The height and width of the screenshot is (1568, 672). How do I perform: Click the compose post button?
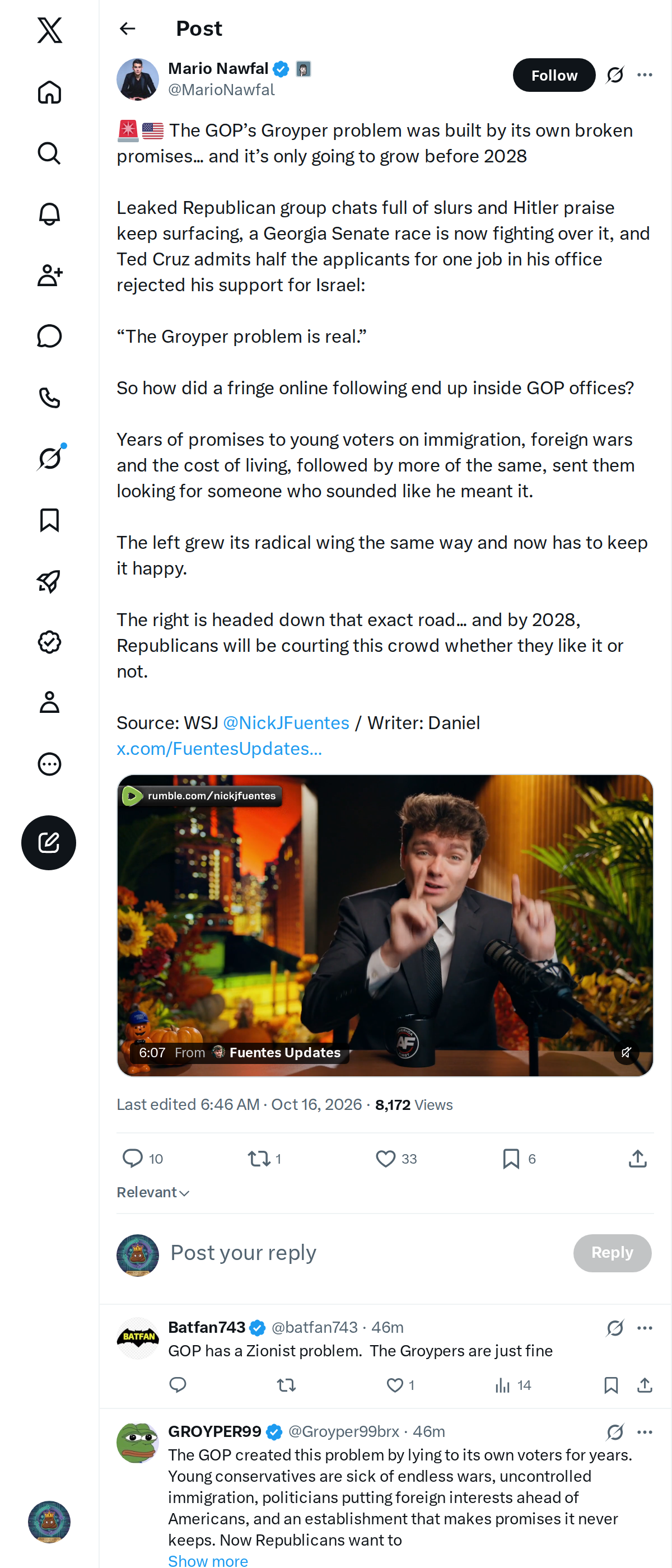point(49,842)
